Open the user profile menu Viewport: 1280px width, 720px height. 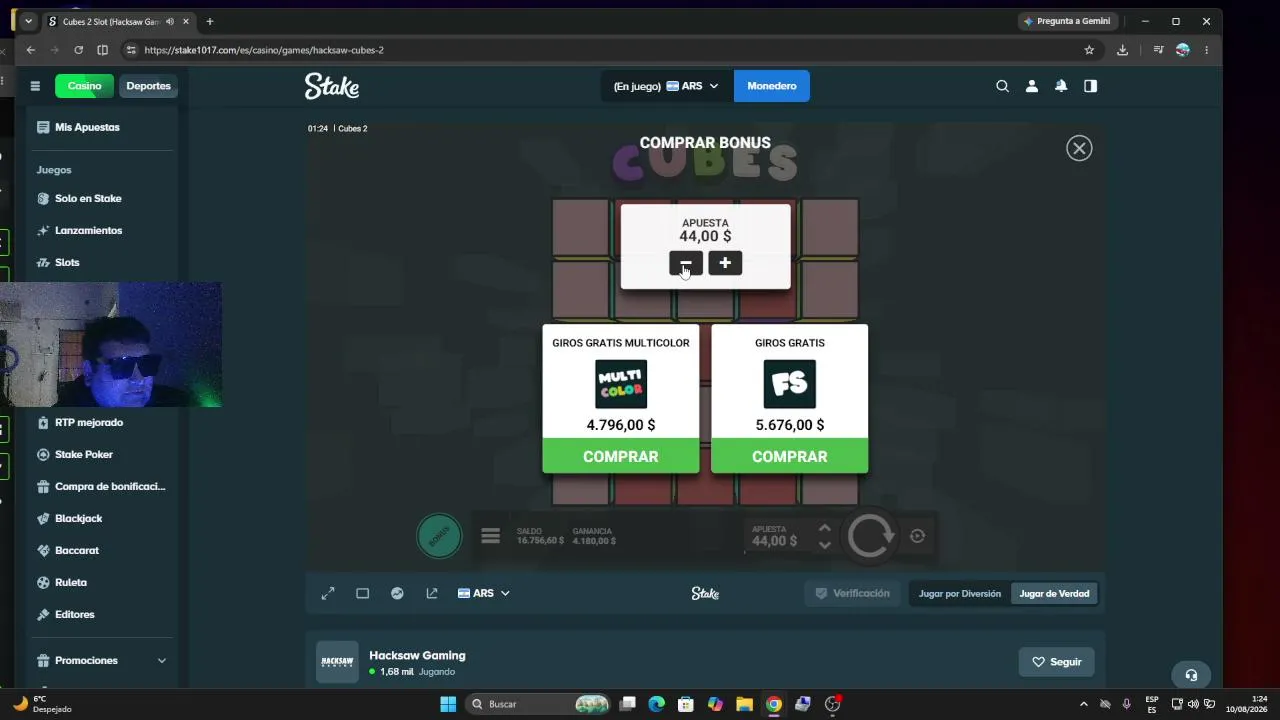pos(1031,86)
